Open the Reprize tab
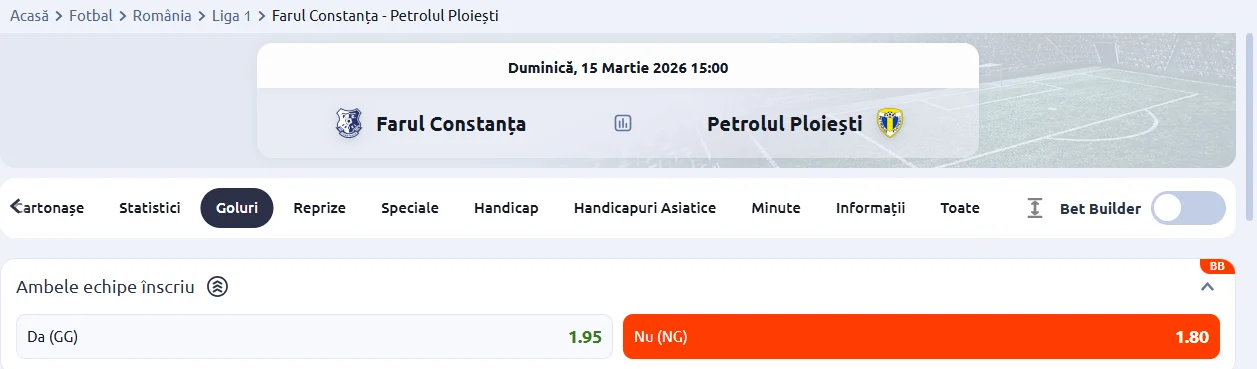The image size is (1257, 369). point(319,208)
